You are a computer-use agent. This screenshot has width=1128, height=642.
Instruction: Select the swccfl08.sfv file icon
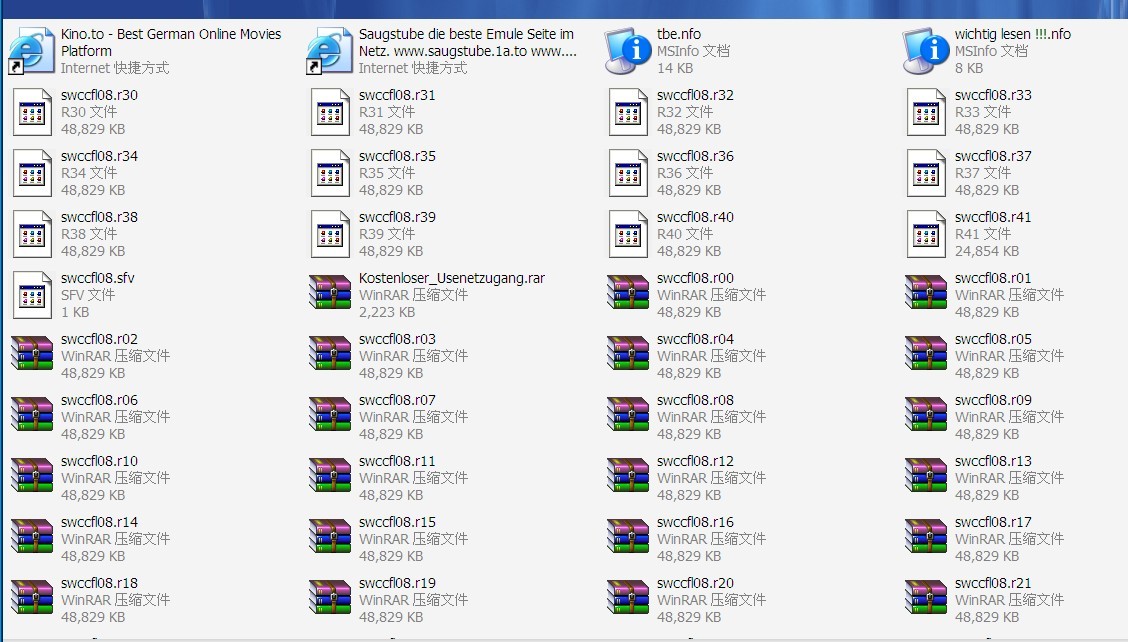(x=32, y=295)
